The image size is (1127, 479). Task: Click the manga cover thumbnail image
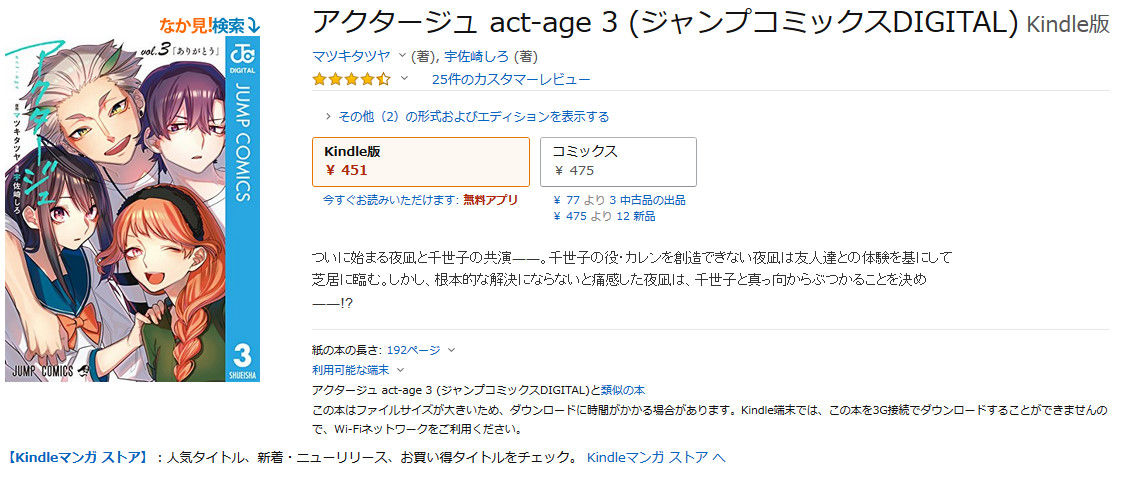coord(130,210)
